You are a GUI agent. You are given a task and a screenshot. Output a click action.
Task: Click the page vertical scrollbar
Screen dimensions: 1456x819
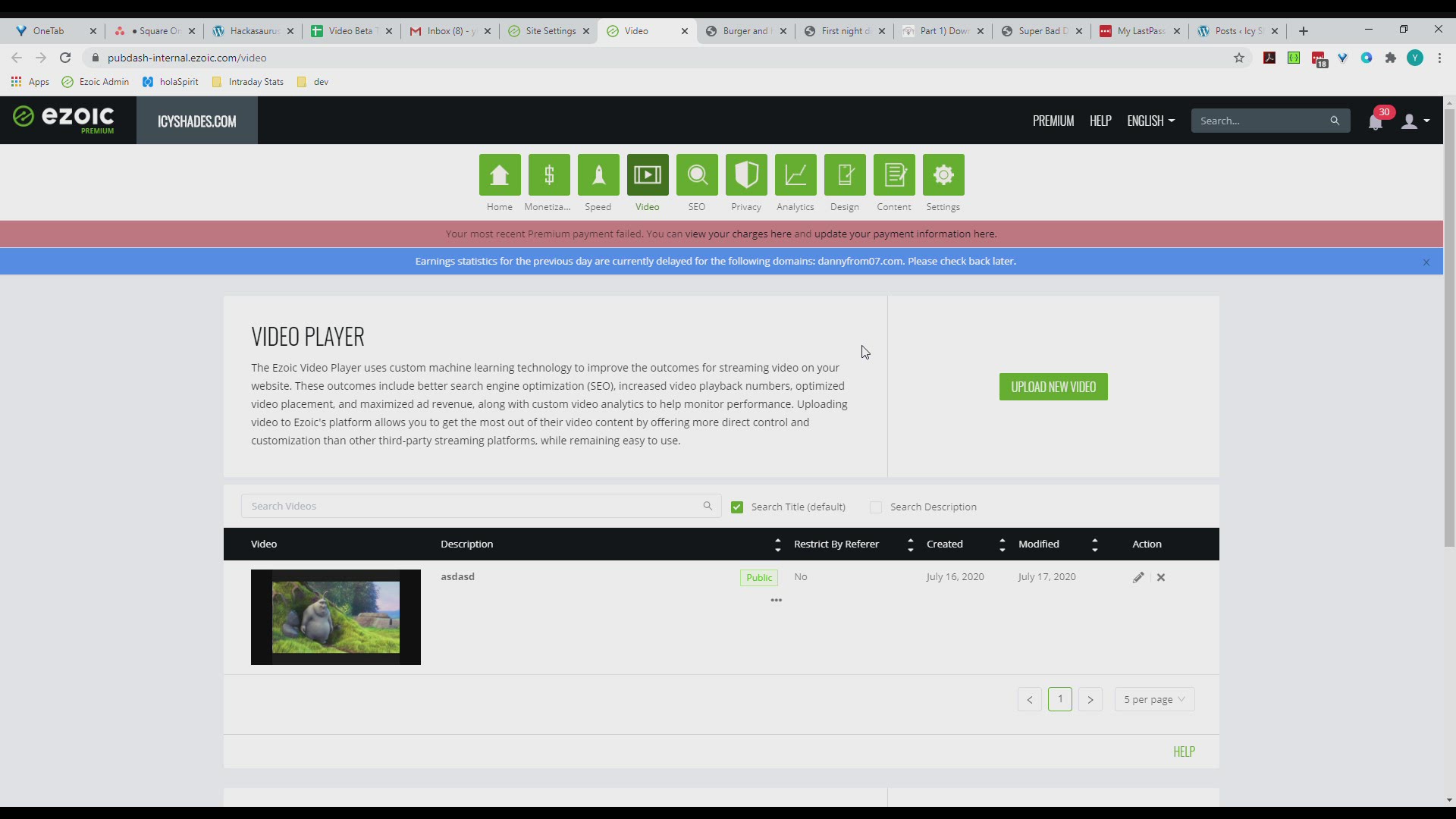pos(1449,328)
